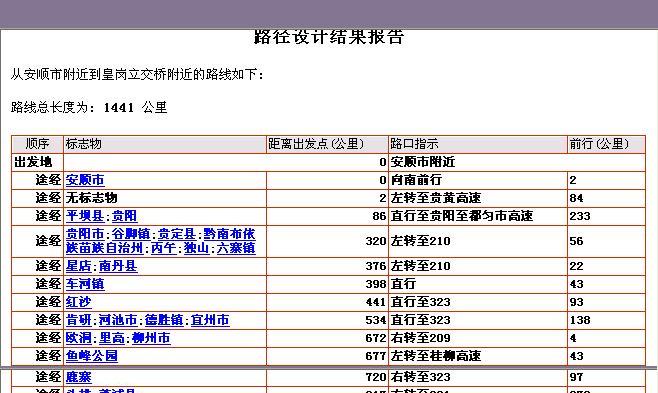Open the 安顺市 link
658x393 pixels.
coord(85,180)
